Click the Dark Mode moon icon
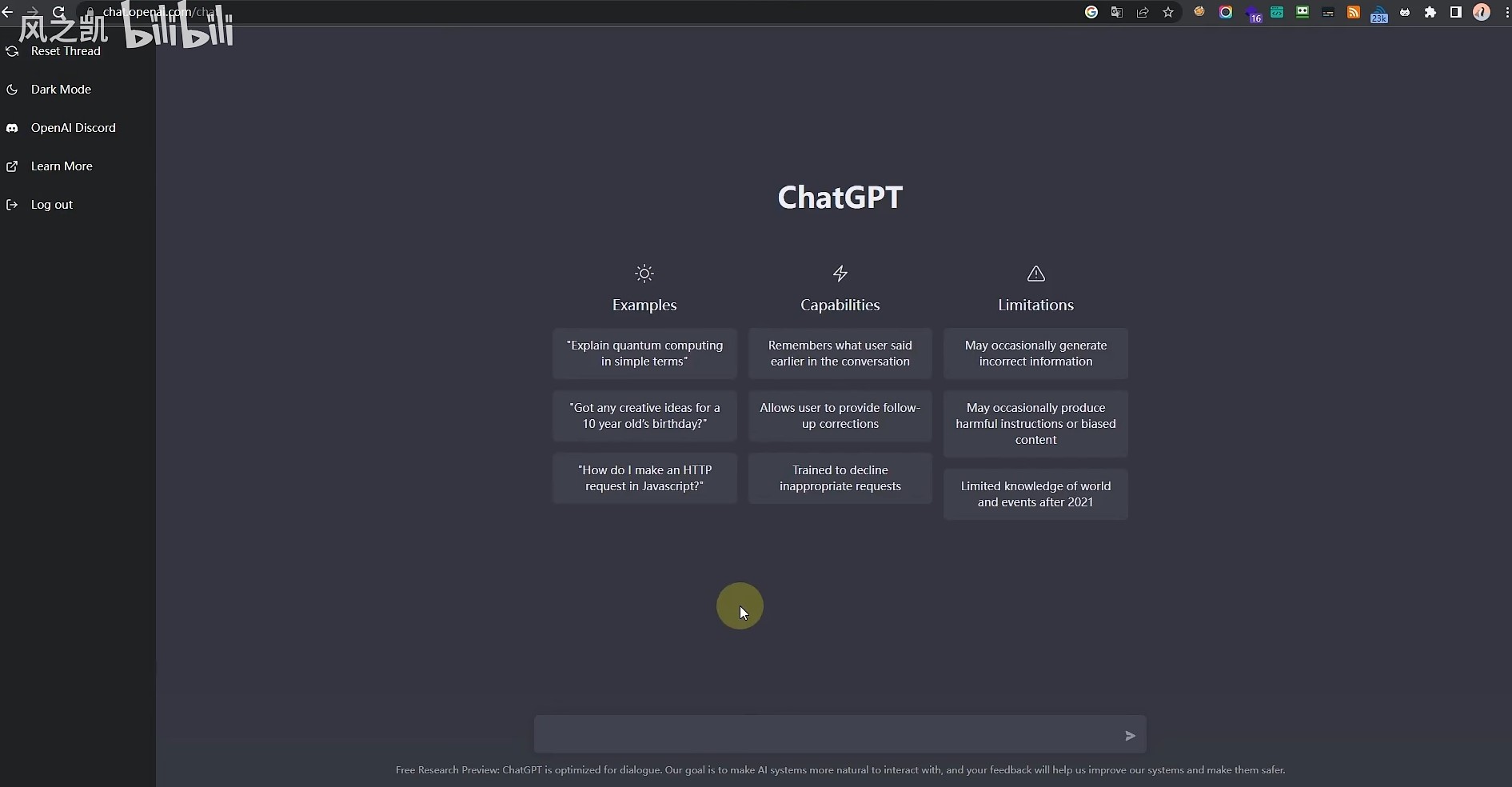1512x787 pixels. pyautogui.click(x=12, y=90)
